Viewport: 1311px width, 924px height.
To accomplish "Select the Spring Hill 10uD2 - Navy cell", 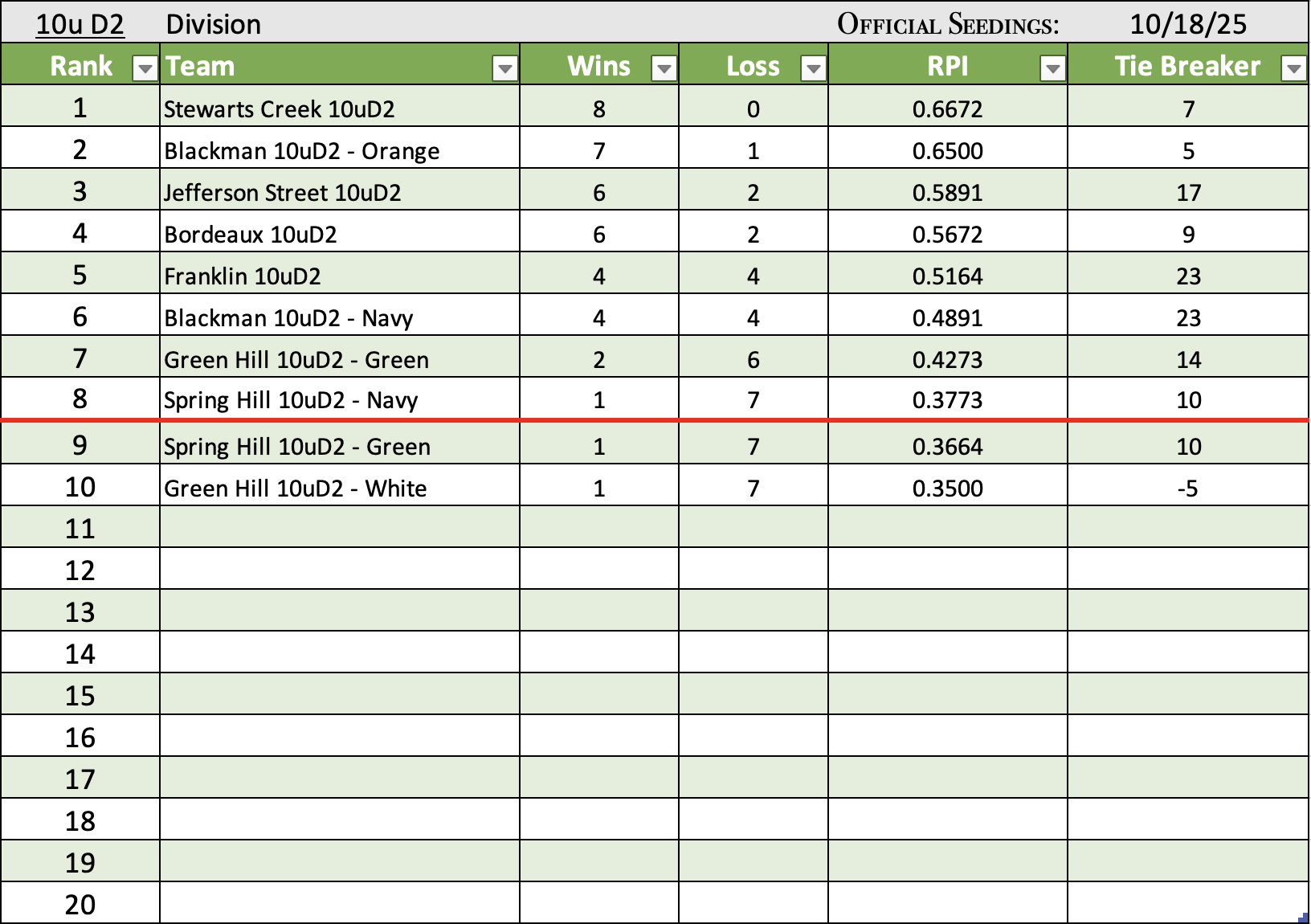I will click(x=291, y=400).
